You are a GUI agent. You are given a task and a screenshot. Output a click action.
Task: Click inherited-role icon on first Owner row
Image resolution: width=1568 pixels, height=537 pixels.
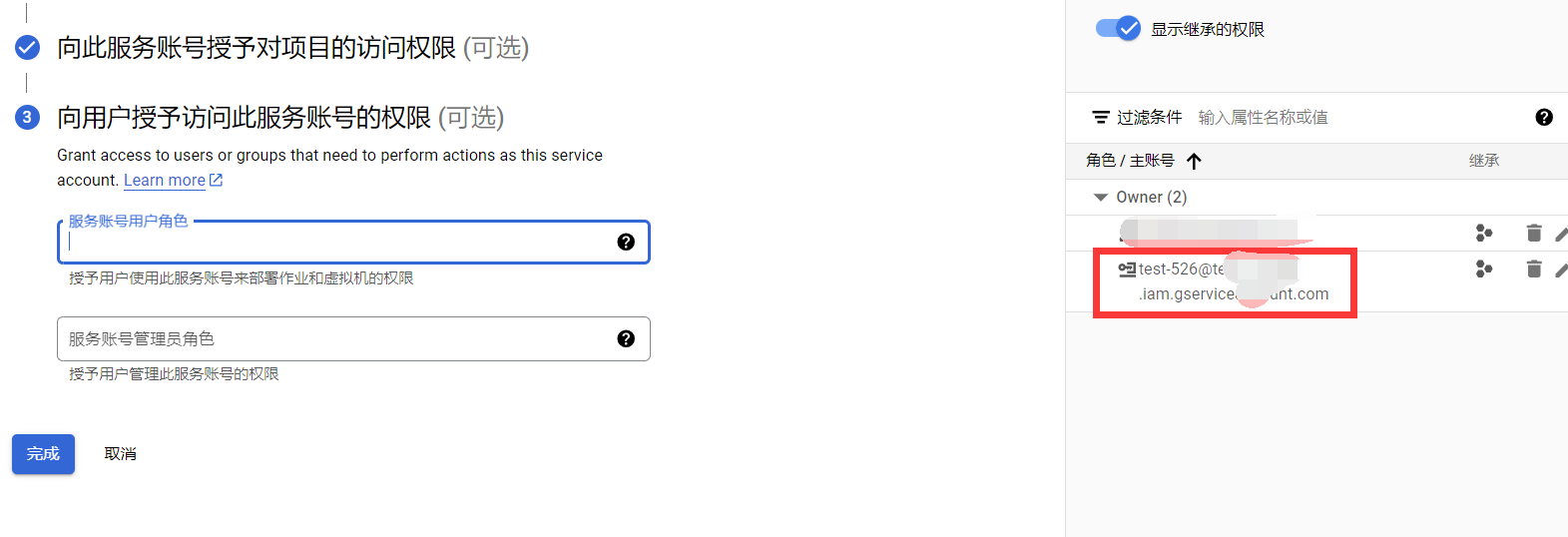[1484, 233]
